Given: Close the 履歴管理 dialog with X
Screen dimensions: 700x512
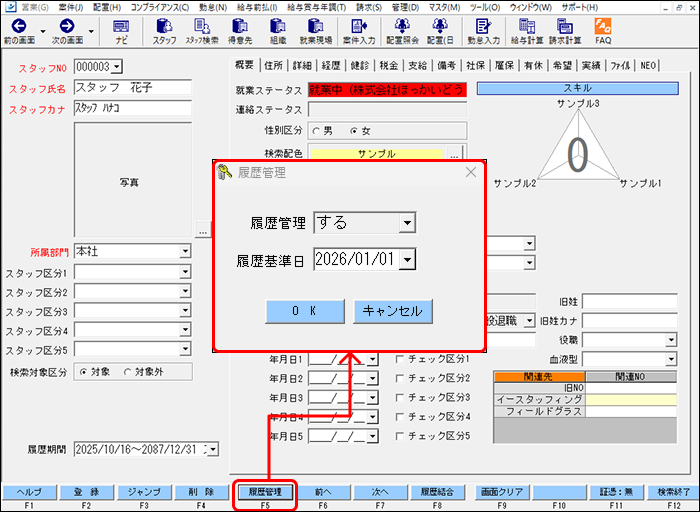Looking at the screenshot, I should click(471, 172).
